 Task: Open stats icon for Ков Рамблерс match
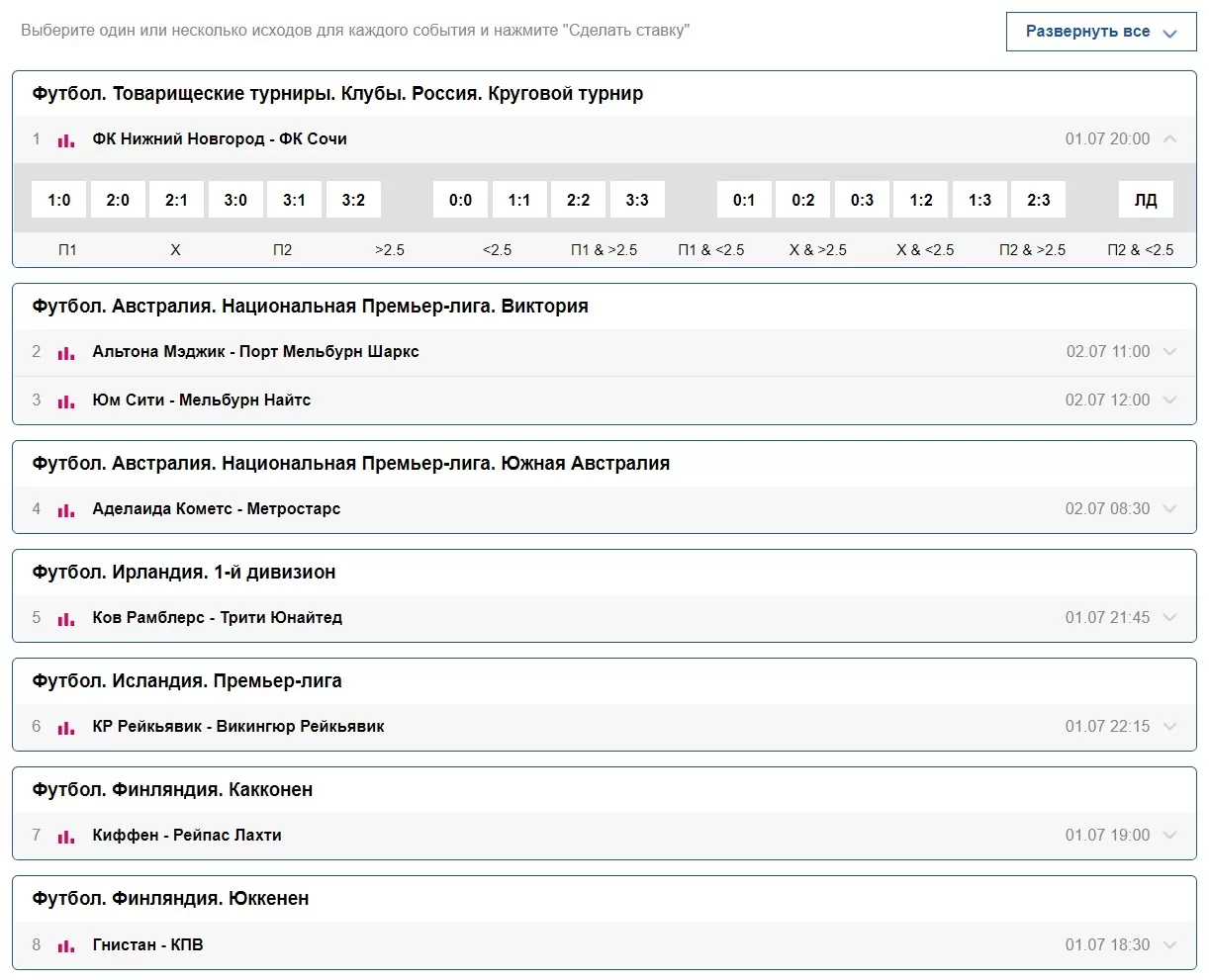[66, 619]
